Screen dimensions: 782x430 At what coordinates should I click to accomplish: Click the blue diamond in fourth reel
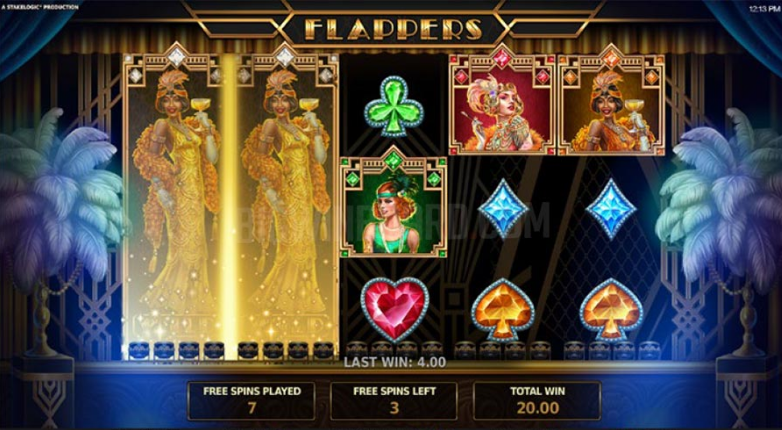[503, 209]
